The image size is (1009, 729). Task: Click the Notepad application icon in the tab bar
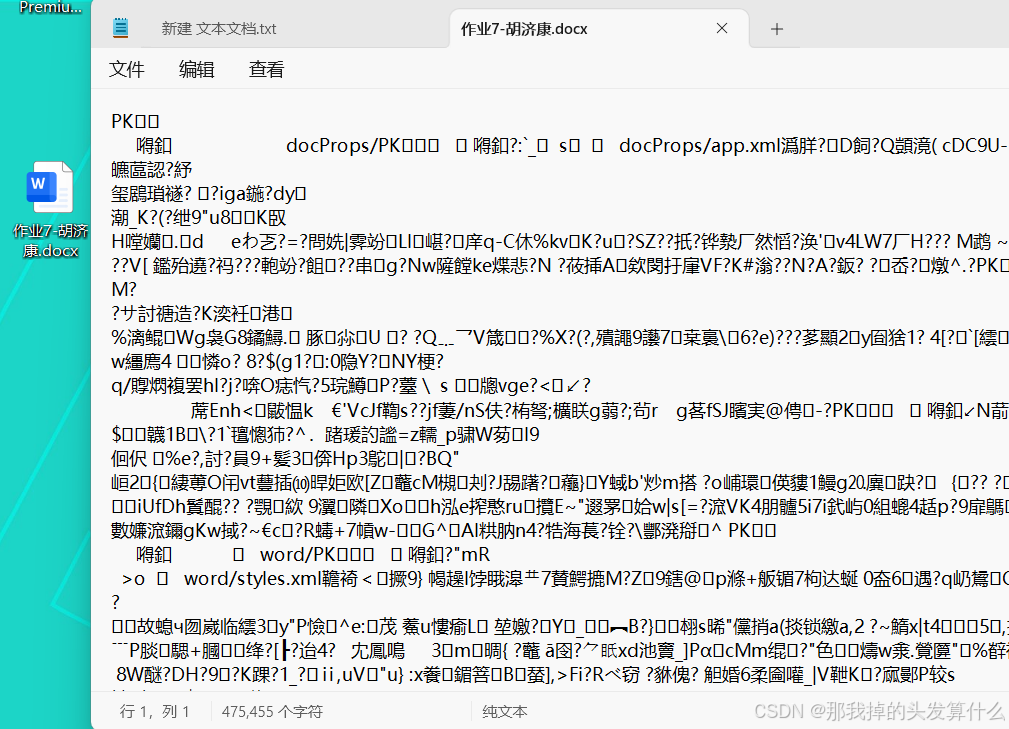point(122,27)
